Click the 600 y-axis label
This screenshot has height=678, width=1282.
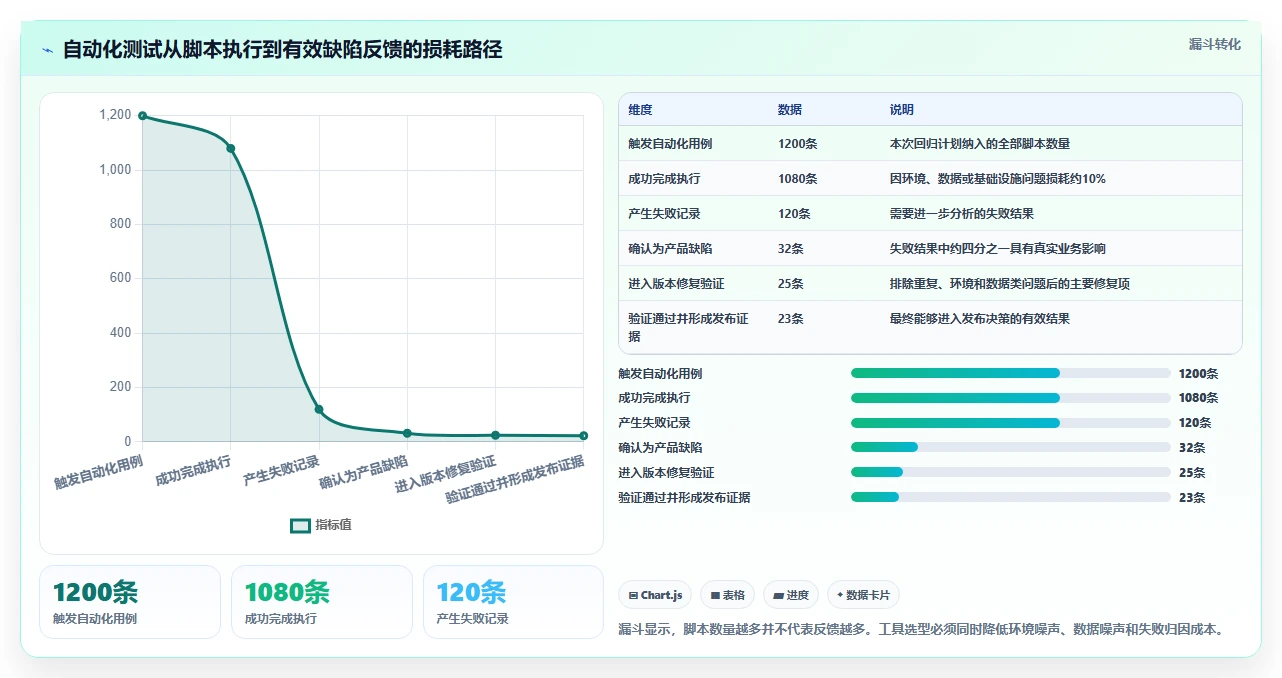click(121, 278)
